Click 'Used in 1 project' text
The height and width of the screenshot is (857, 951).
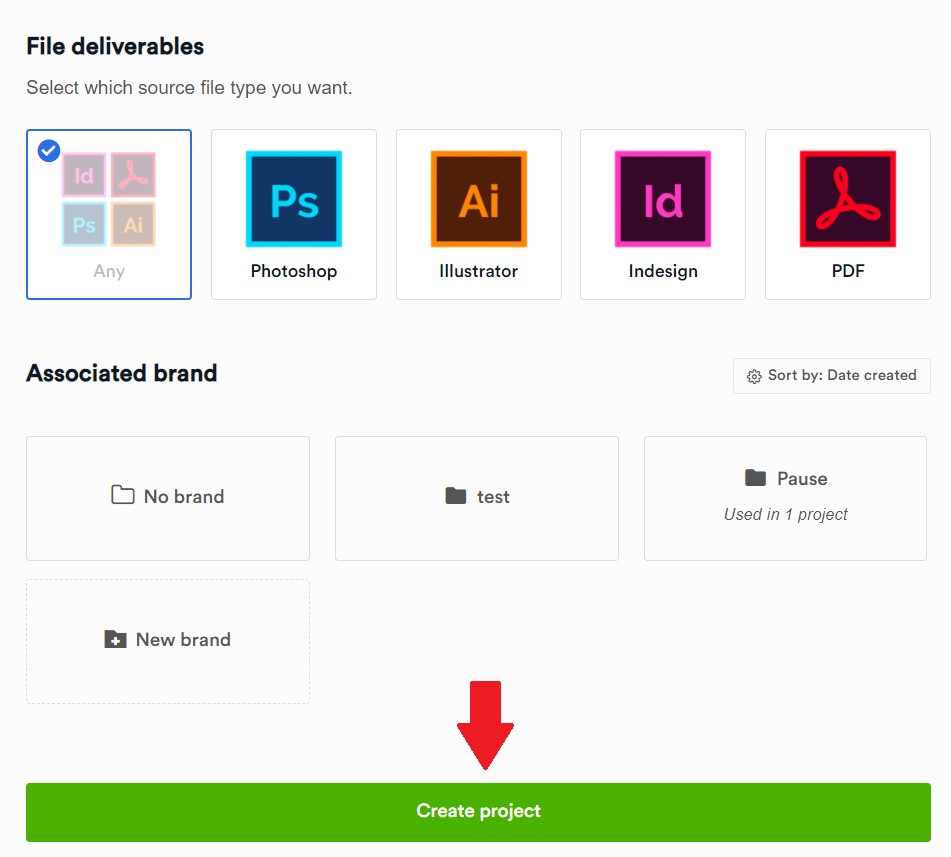[x=785, y=514]
